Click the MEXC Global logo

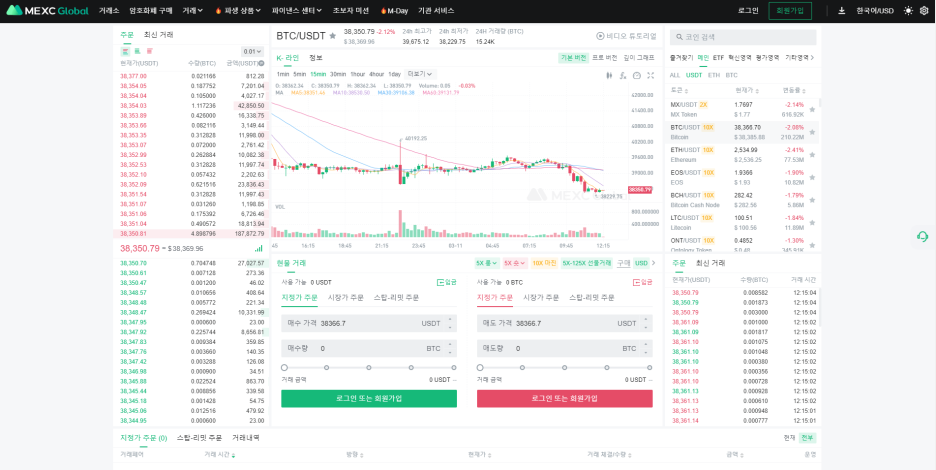point(47,10)
